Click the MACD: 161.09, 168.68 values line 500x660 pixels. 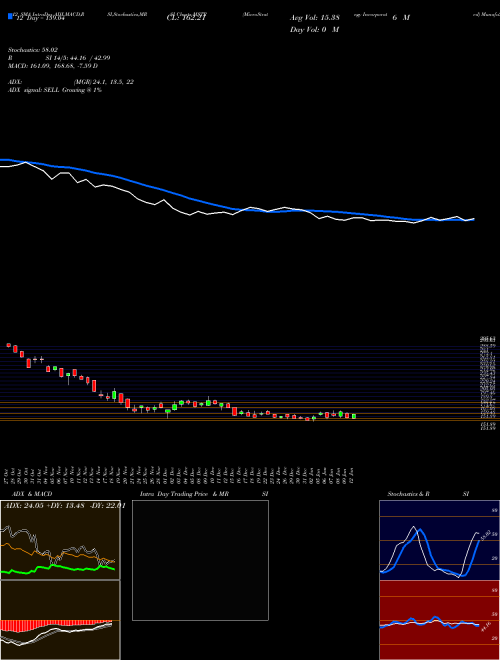coord(53,66)
